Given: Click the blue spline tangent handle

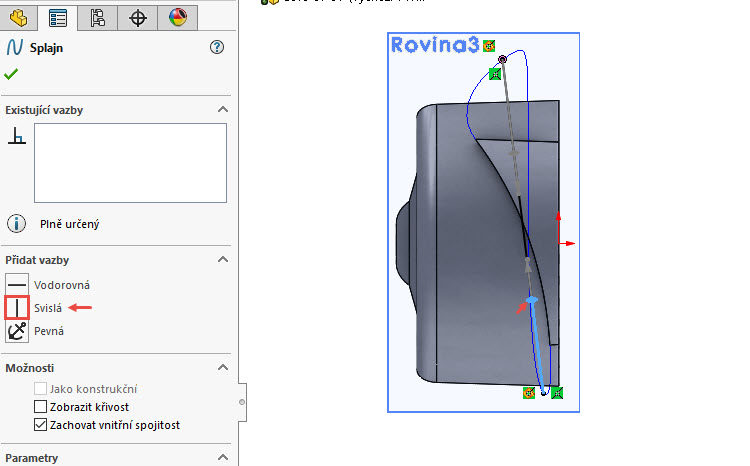Looking at the screenshot, I should 532,300.
